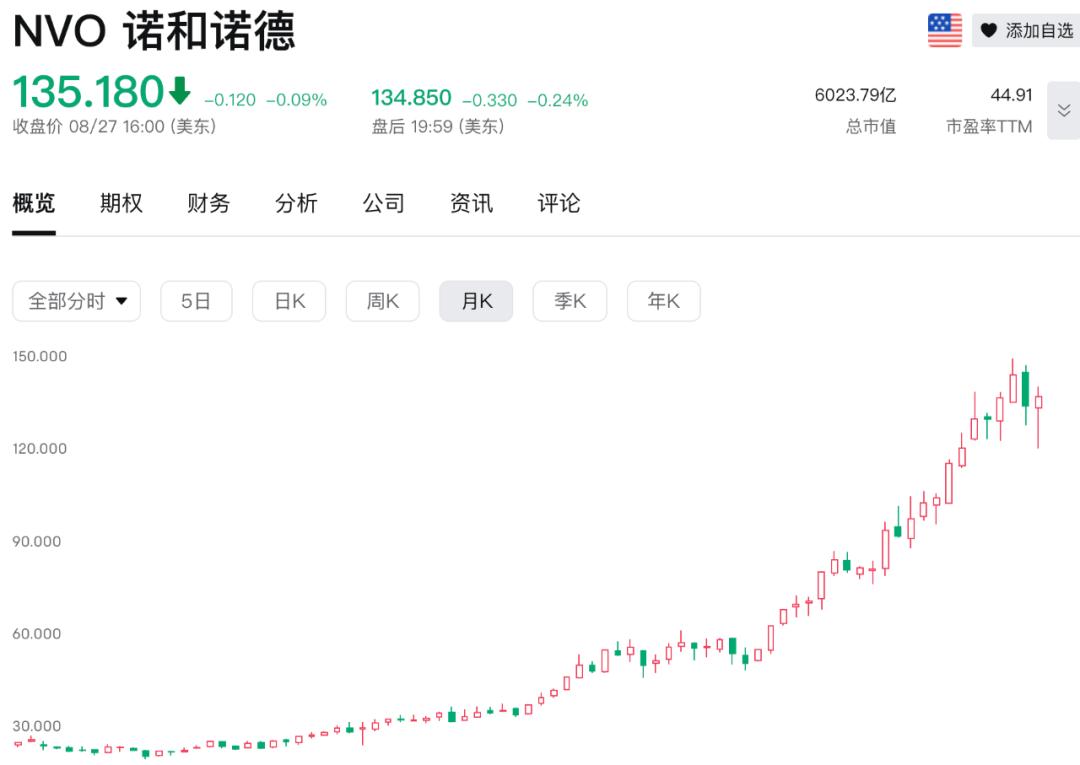This screenshot has height=765, width=1080.
Task: Select the 季K chart
Action: tap(570, 301)
